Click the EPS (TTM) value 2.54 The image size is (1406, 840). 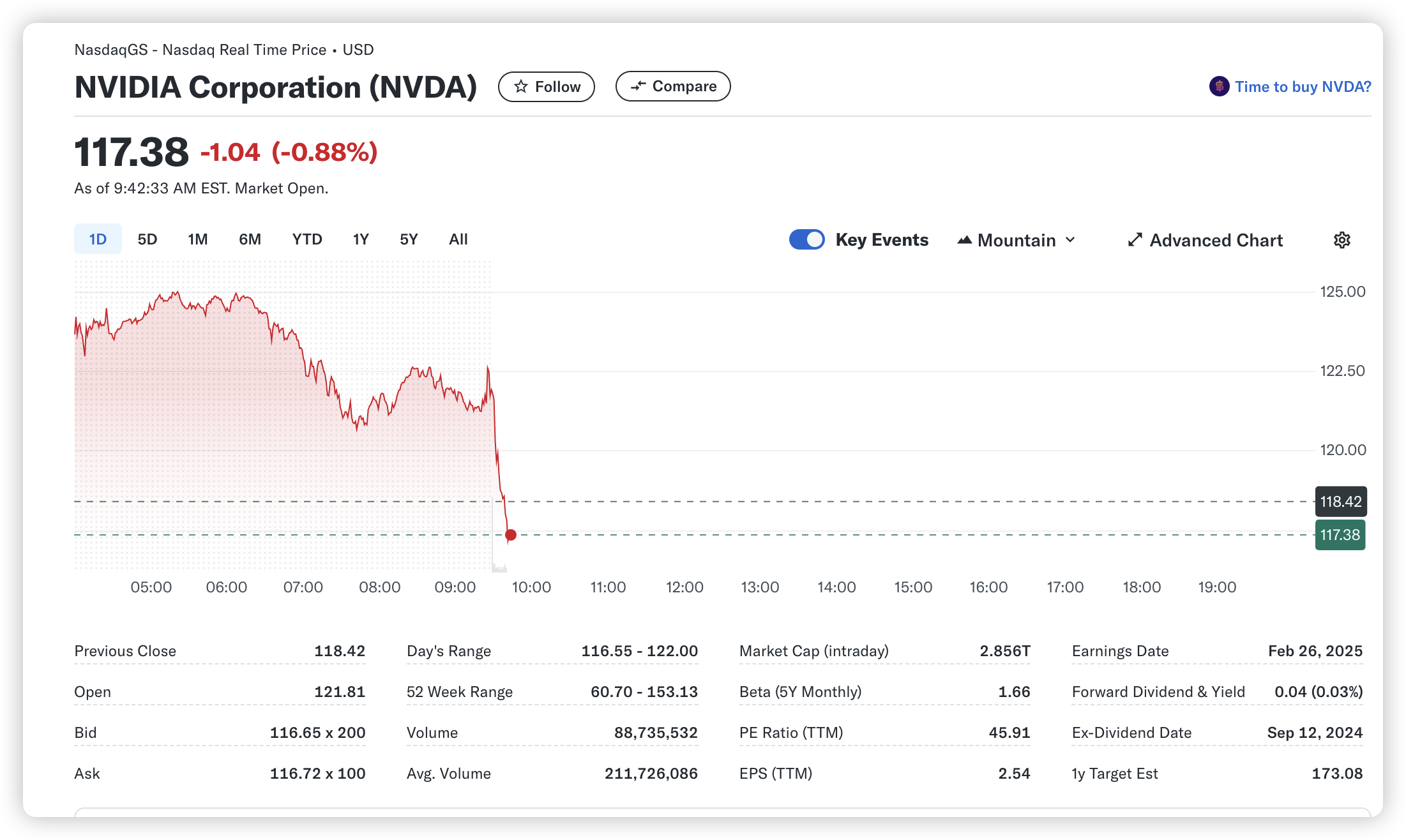[1014, 774]
